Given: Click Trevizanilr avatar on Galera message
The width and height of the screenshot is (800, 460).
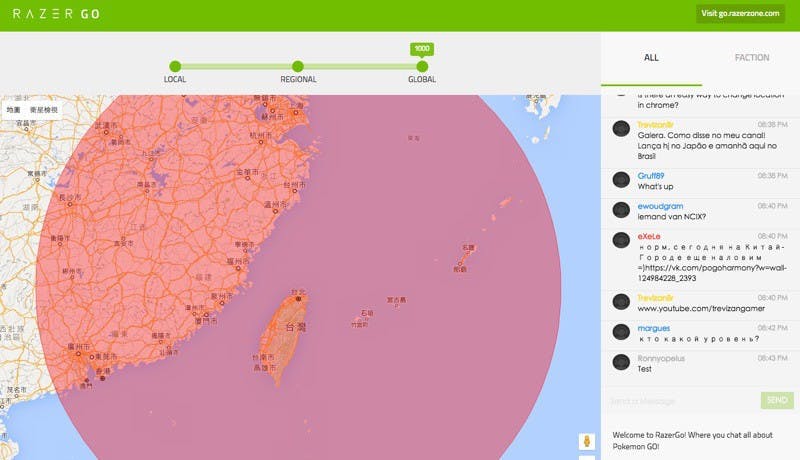Looking at the screenshot, I should 621,129.
